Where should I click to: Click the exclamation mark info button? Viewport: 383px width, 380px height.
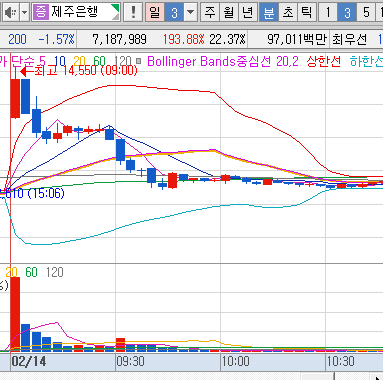133,12
